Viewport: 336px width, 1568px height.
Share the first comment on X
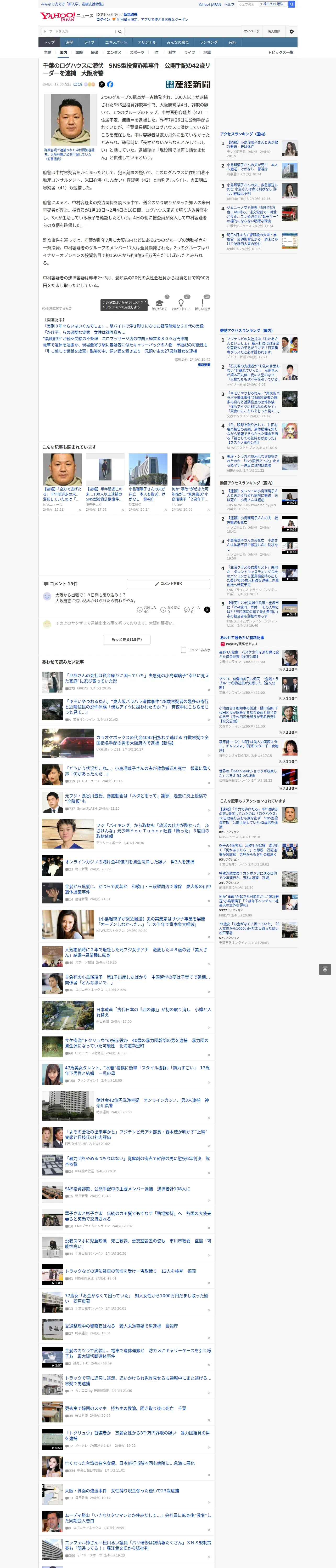click(x=207, y=609)
